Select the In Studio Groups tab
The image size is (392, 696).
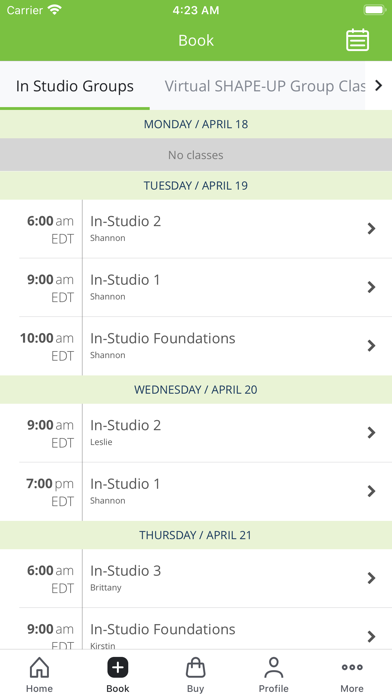[75, 86]
